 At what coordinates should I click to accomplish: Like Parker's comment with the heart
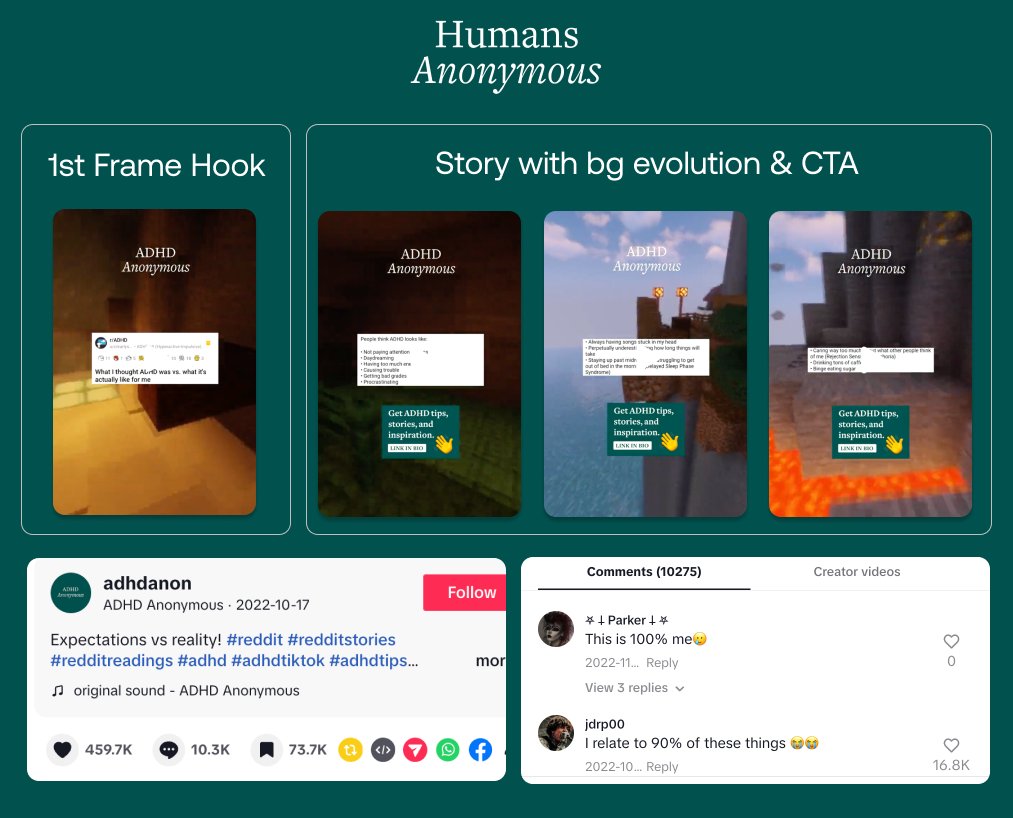951,641
